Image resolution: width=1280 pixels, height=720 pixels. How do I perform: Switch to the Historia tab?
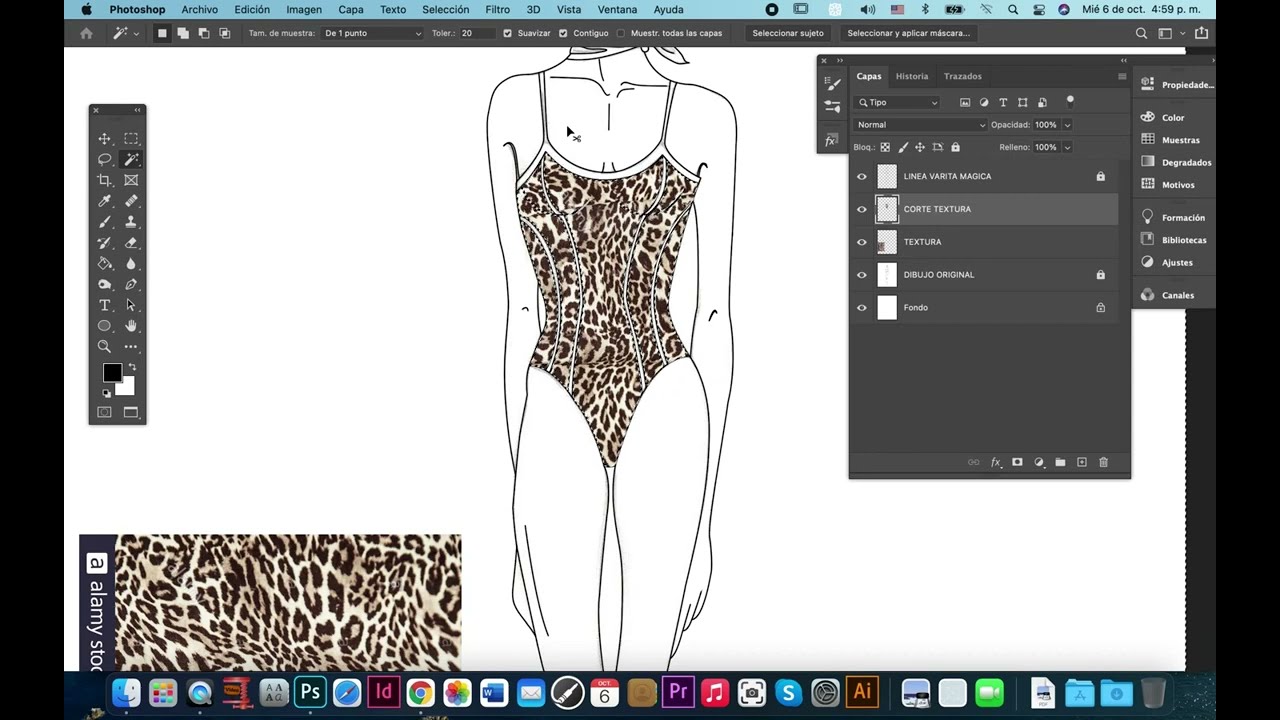912,76
